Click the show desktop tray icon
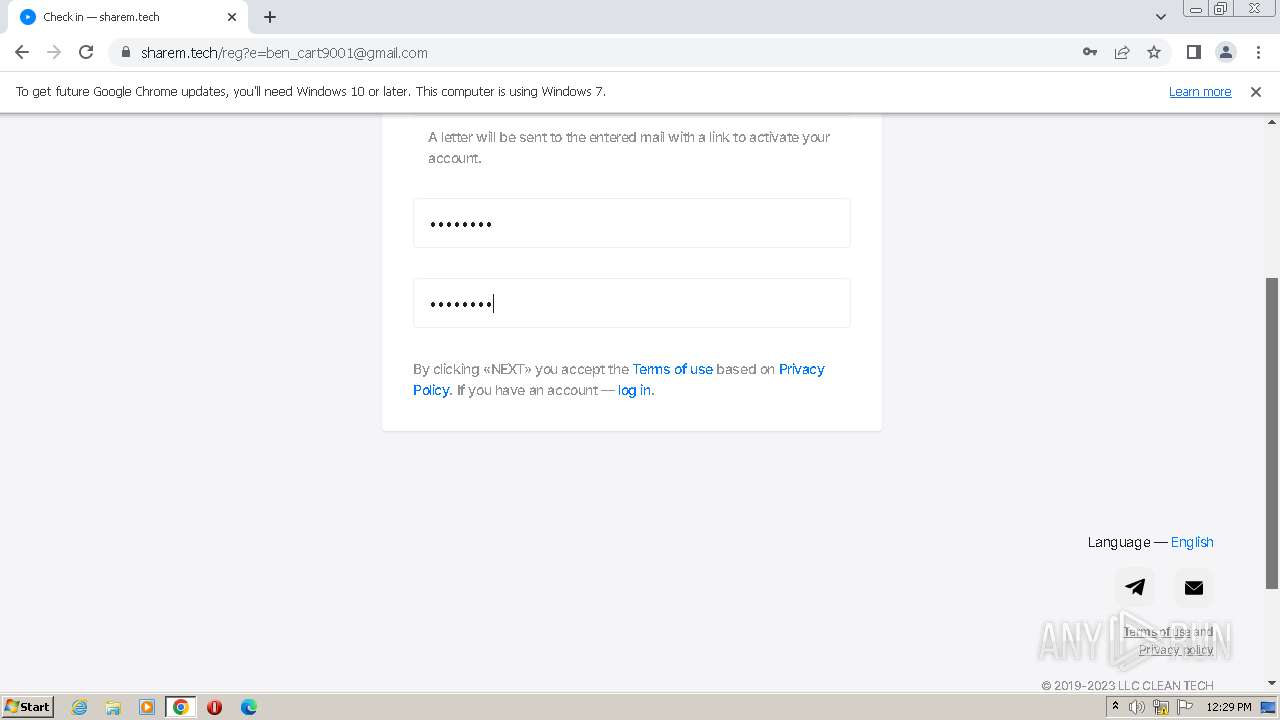 [1269, 707]
